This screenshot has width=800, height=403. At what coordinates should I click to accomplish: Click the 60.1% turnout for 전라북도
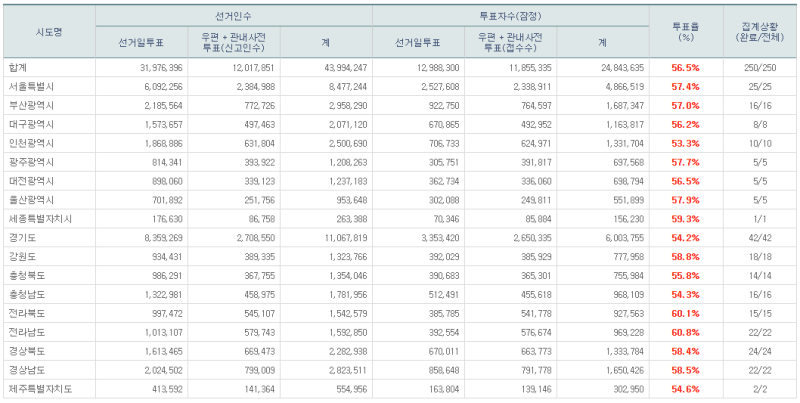685,313
